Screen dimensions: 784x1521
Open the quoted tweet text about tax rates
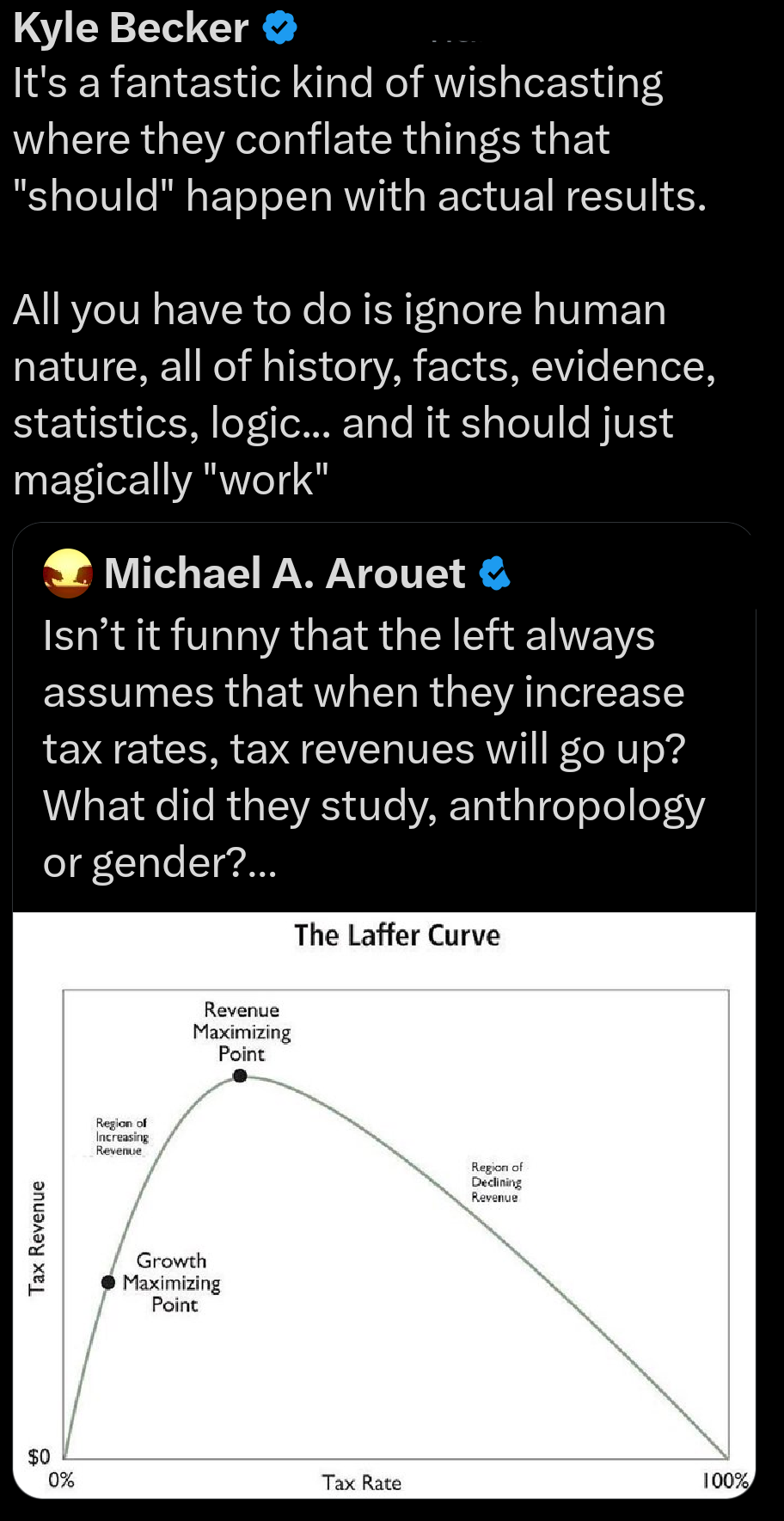[x=374, y=749]
